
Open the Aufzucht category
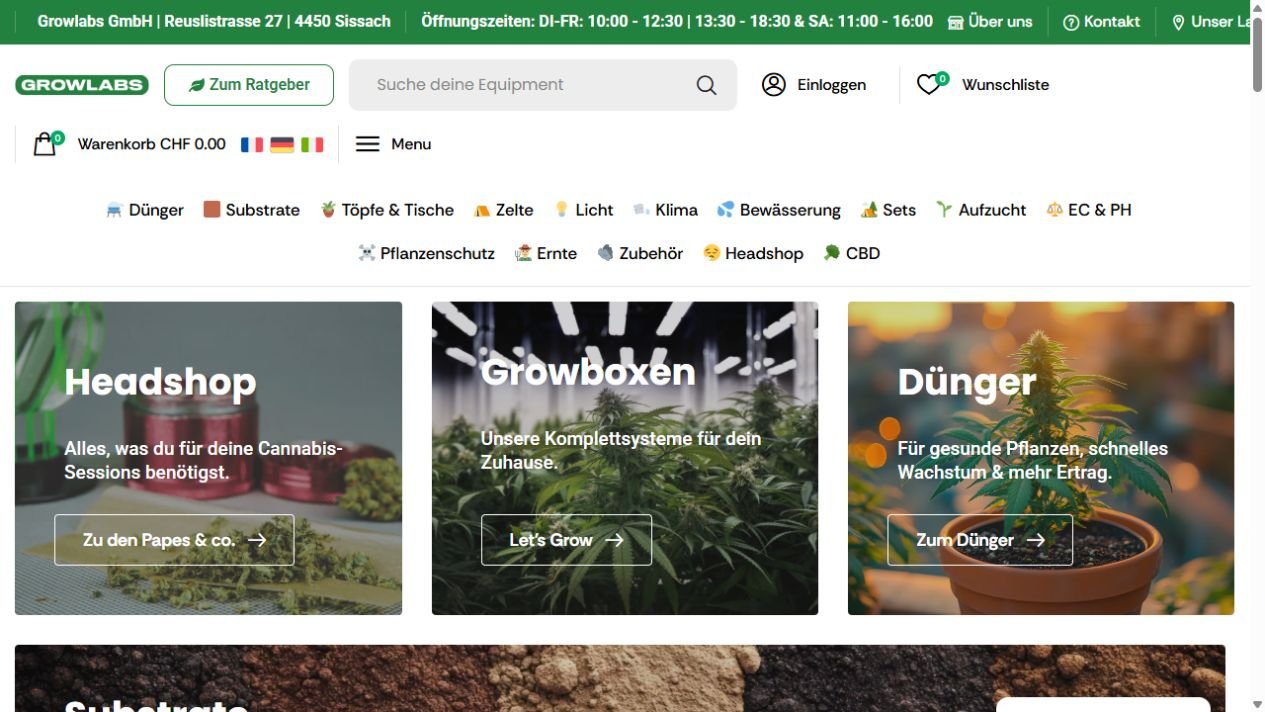tap(992, 210)
